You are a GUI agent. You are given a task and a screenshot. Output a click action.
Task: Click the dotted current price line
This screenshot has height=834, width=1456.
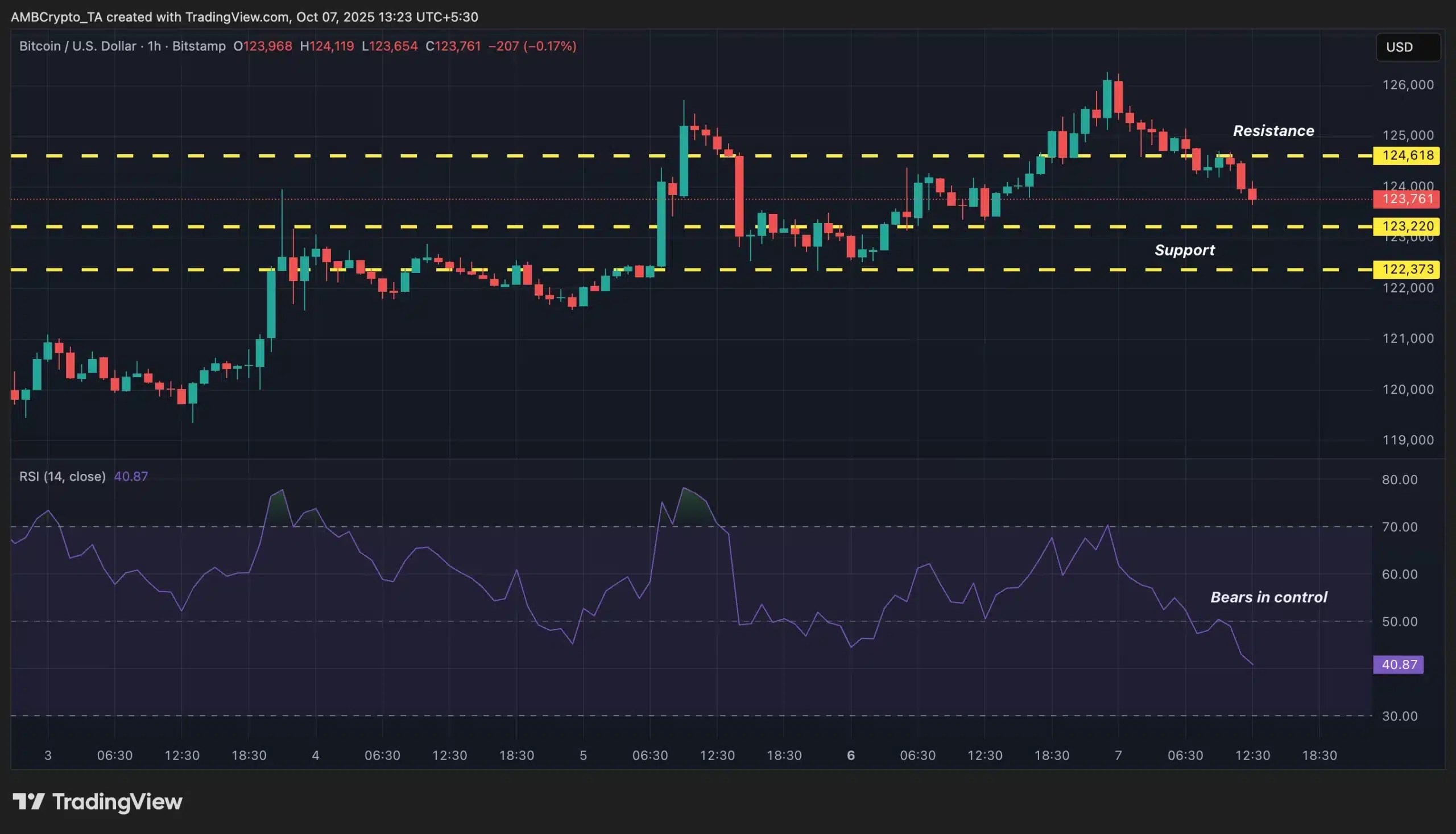[x=401, y=199]
